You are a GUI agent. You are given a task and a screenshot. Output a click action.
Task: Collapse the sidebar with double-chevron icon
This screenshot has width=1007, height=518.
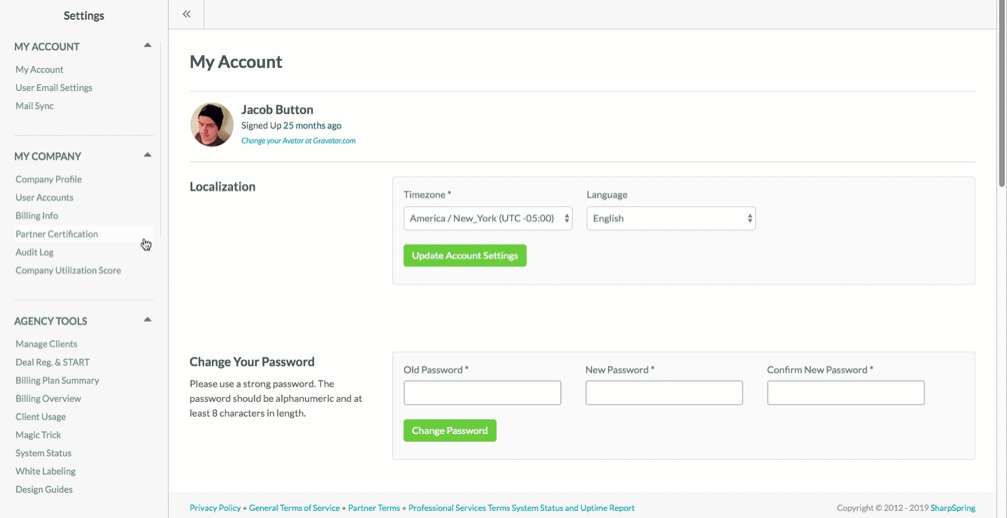pyautogui.click(x=186, y=14)
